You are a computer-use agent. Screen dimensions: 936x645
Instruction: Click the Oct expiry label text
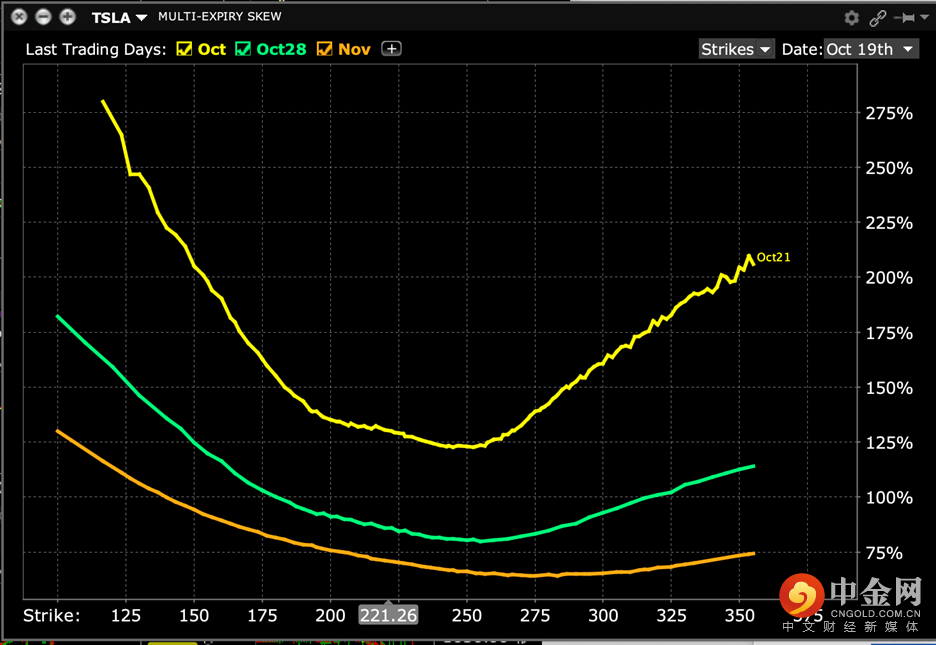[x=212, y=50]
